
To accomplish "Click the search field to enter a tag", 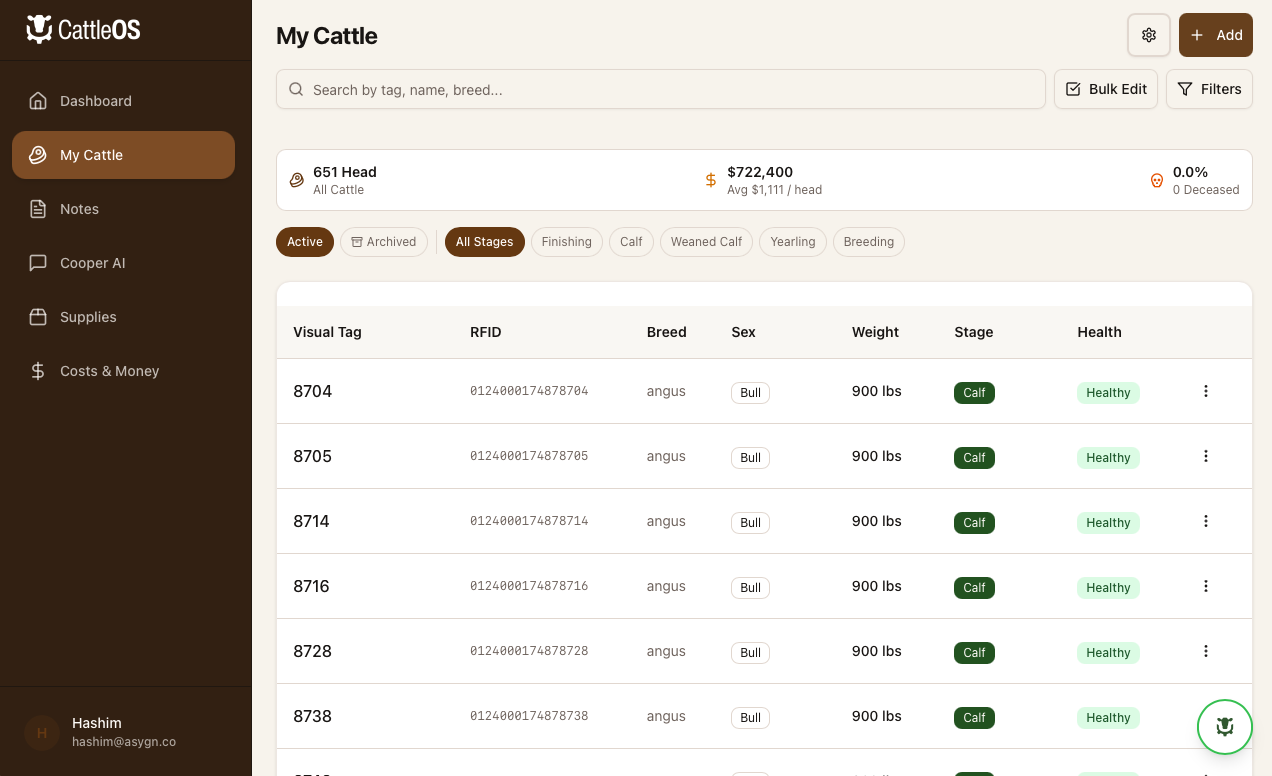I will 660,89.
